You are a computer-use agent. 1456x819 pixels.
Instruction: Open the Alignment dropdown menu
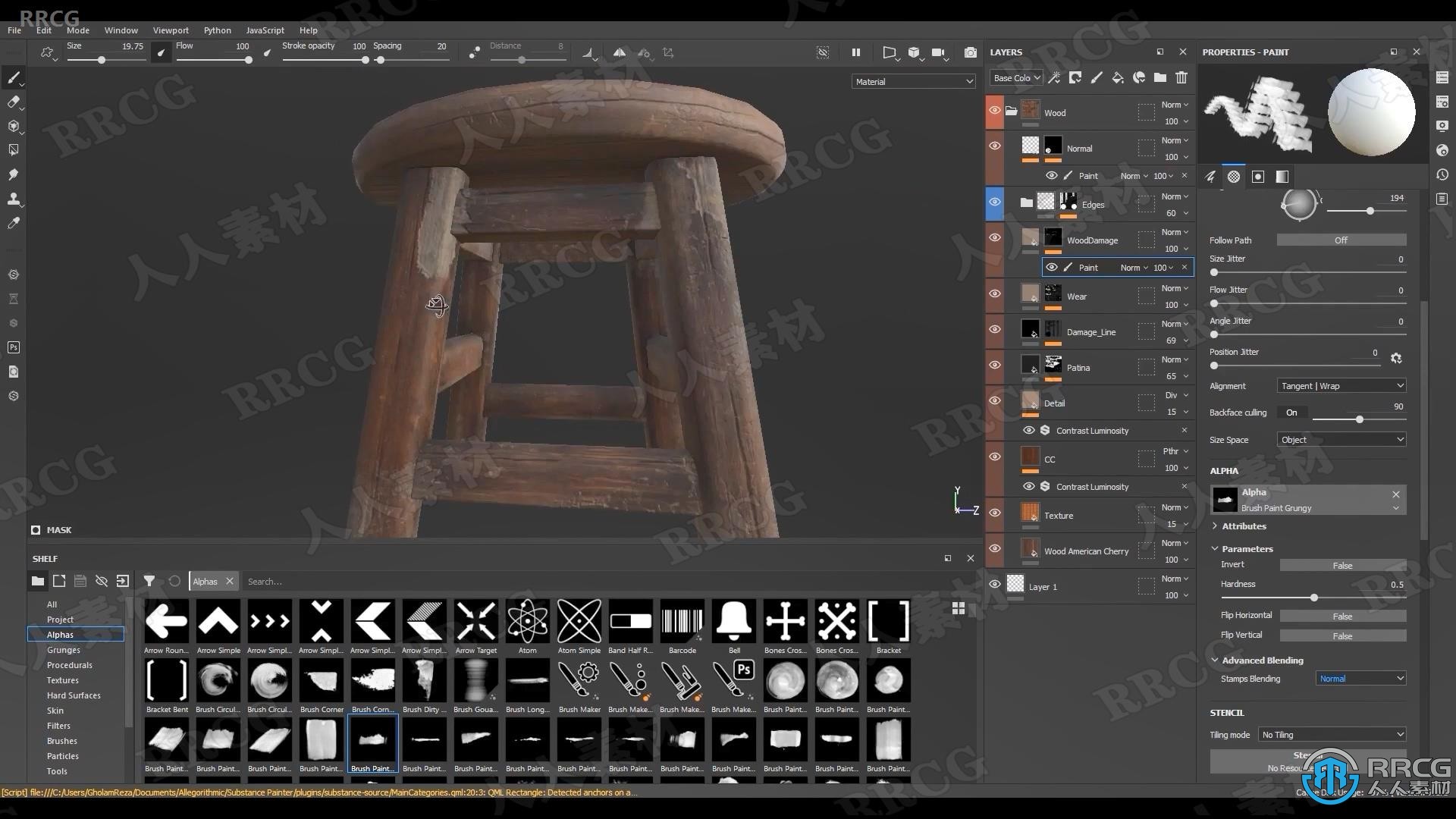click(x=1341, y=385)
